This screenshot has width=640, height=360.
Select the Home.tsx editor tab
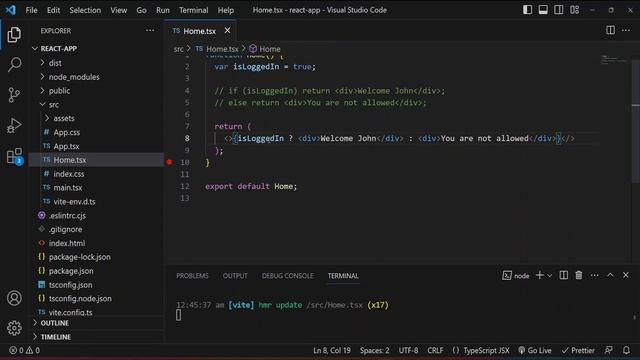tap(200, 31)
